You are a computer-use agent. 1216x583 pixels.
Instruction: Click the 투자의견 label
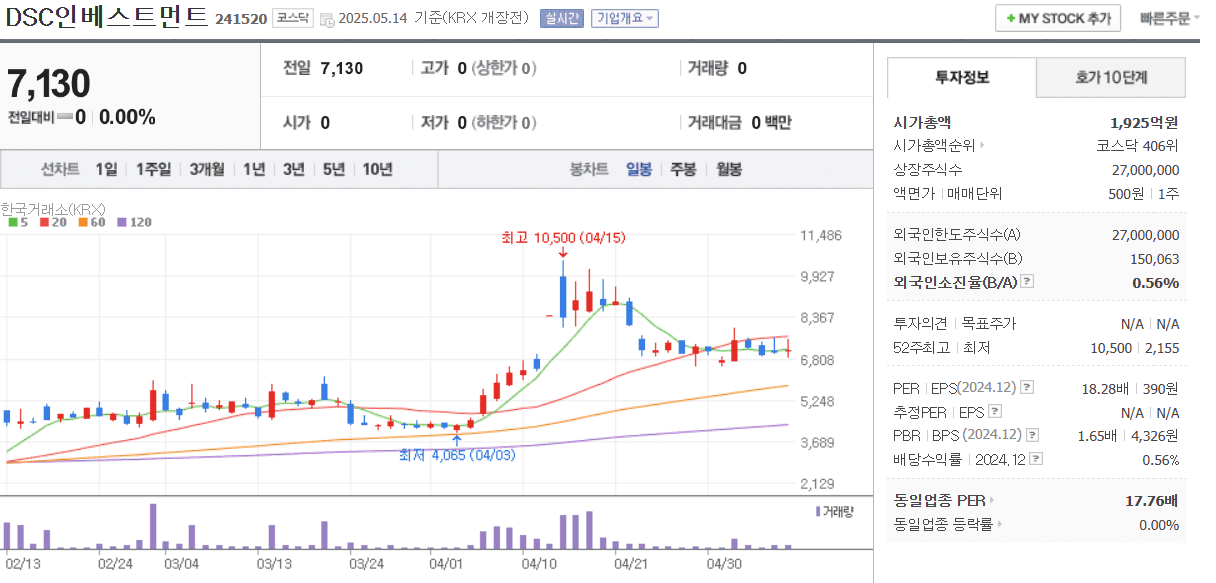point(918,323)
